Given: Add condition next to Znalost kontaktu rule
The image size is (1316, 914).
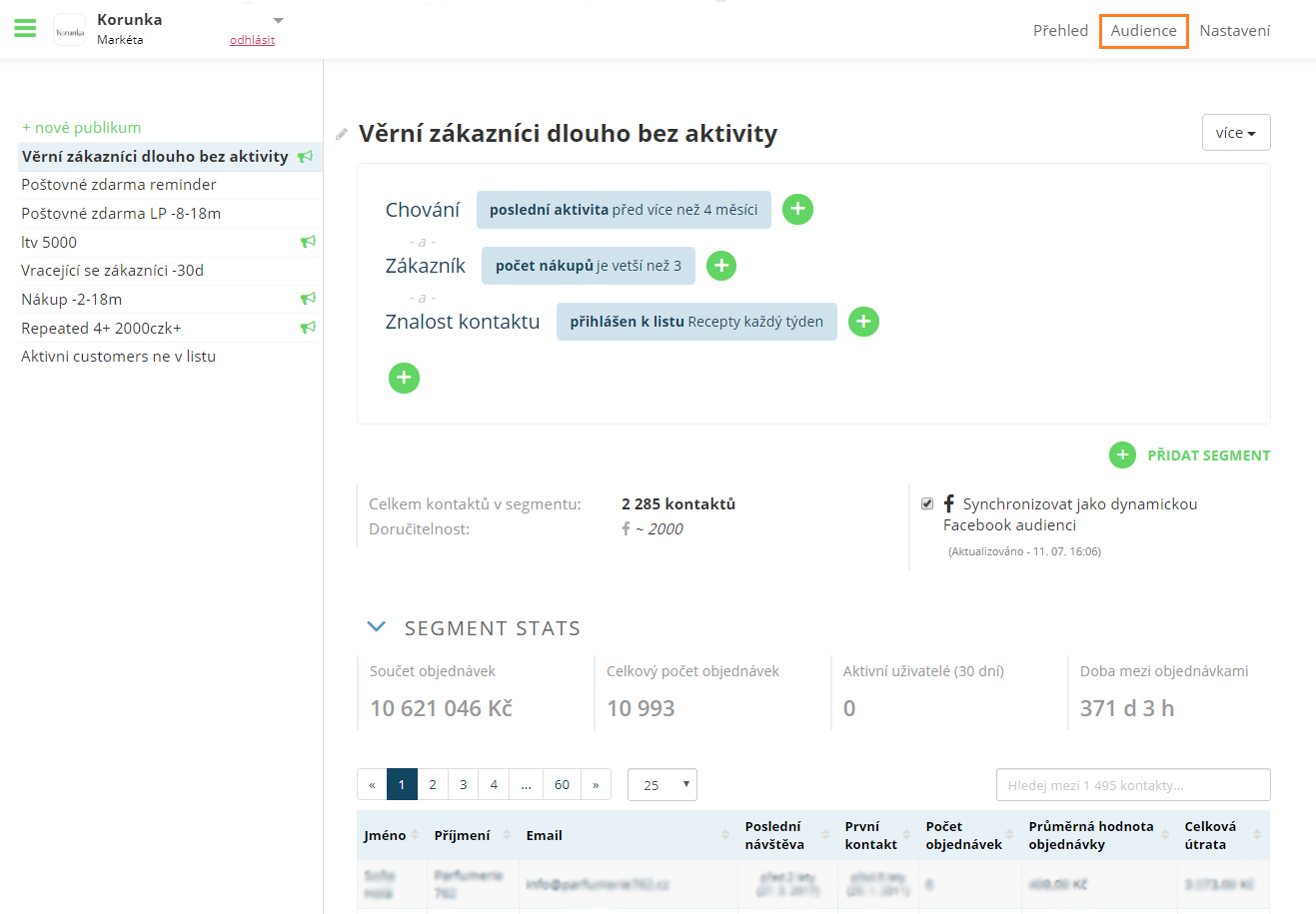Looking at the screenshot, I should click(863, 322).
